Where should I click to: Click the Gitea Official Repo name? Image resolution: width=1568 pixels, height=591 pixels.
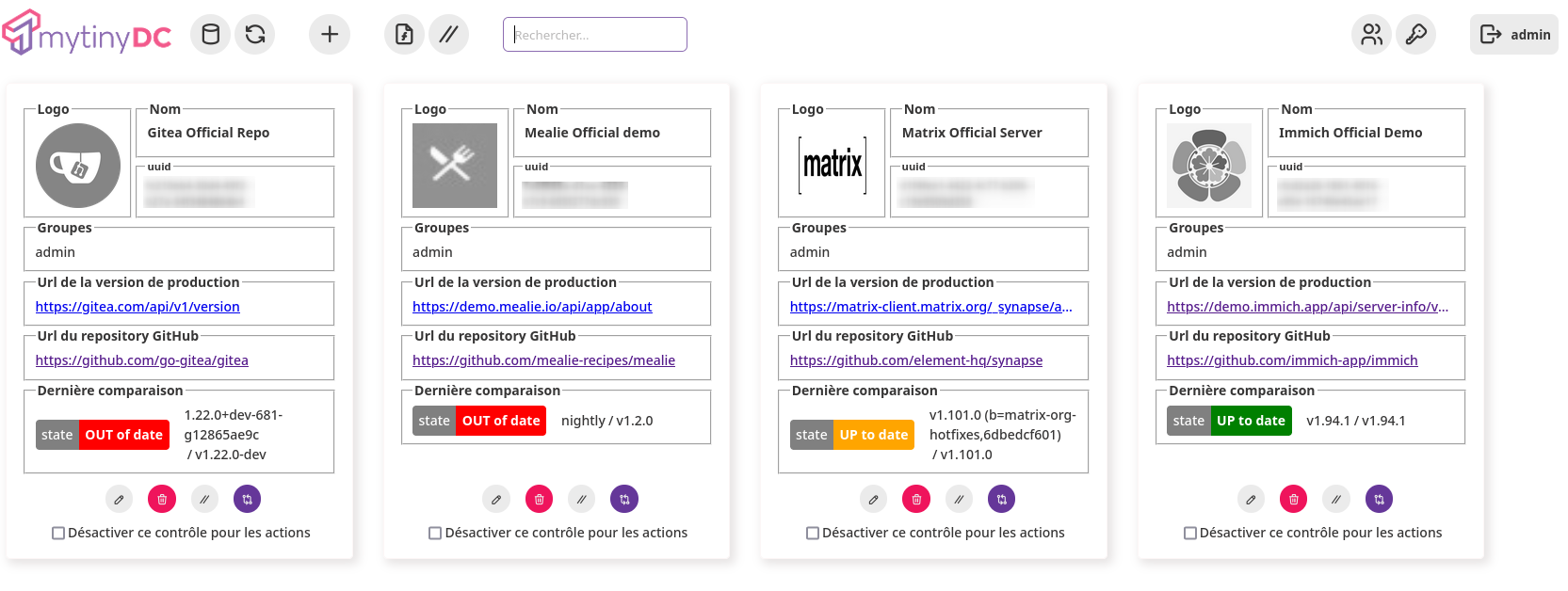pos(208,133)
